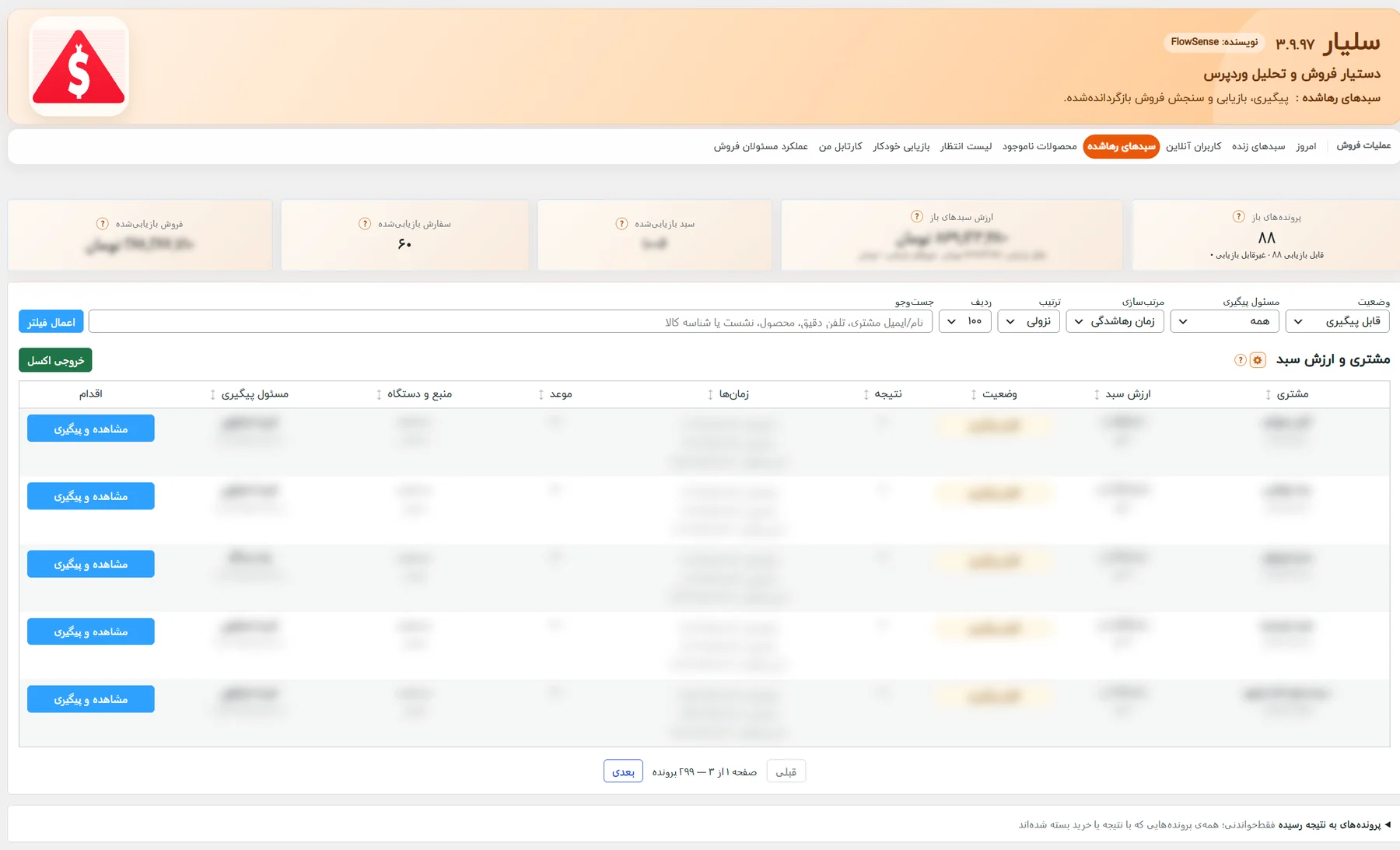
Task: Focus the جست‌وجو search input field
Action: [x=510, y=321]
